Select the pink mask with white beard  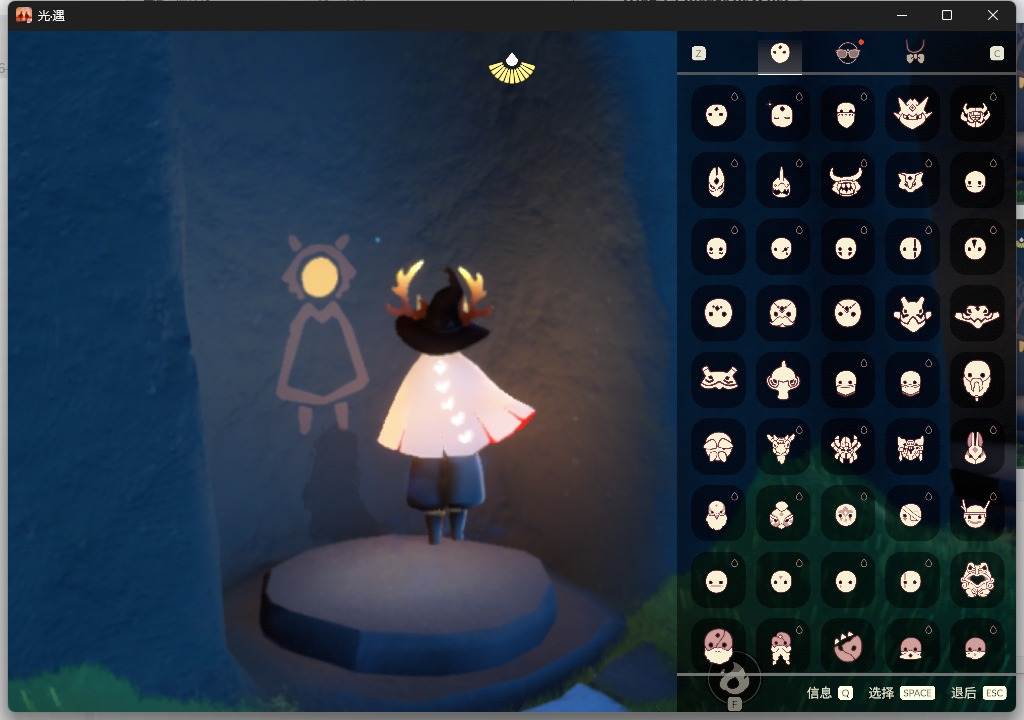coord(718,646)
